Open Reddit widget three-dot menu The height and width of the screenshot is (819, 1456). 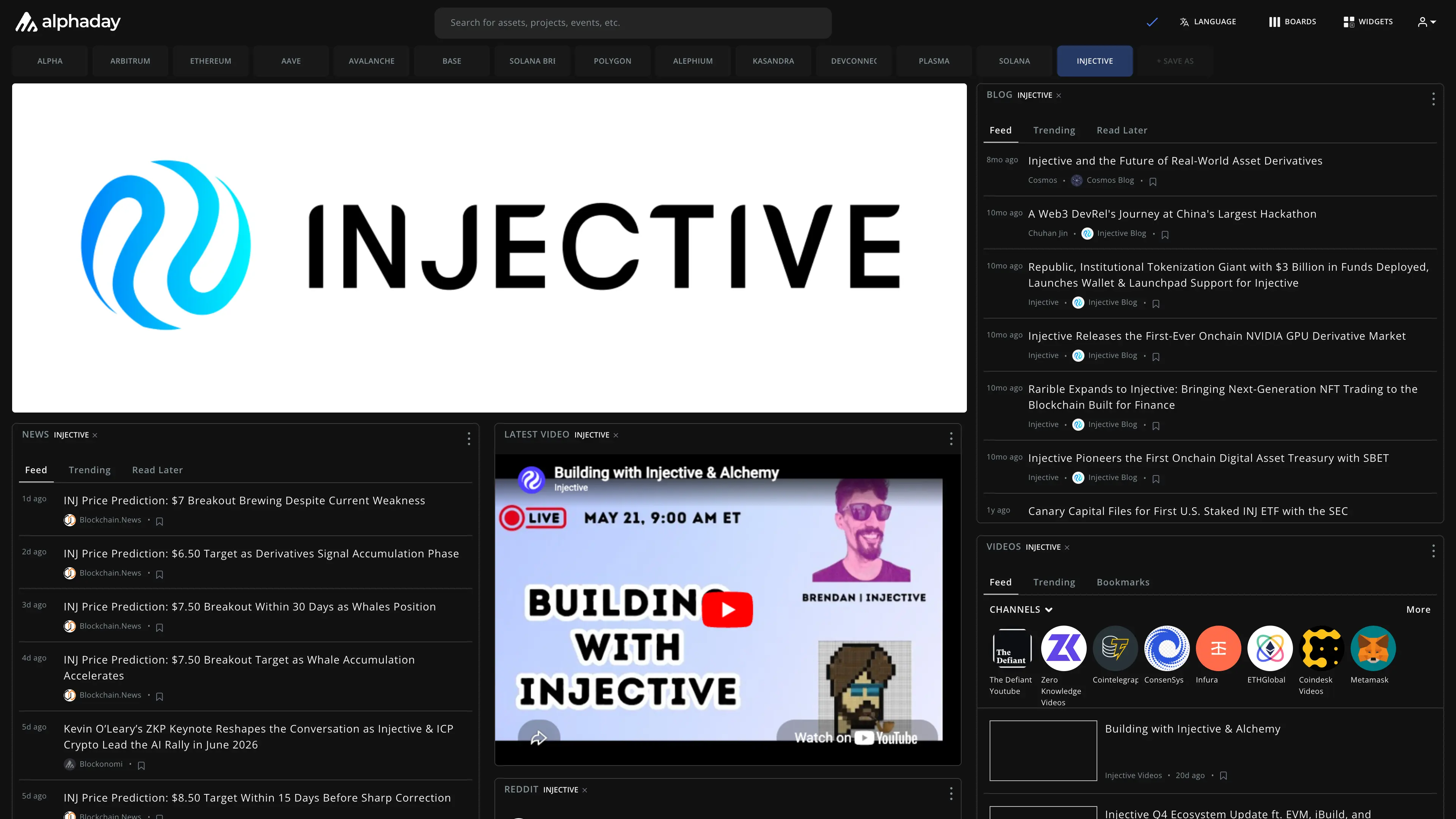[951, 794]
